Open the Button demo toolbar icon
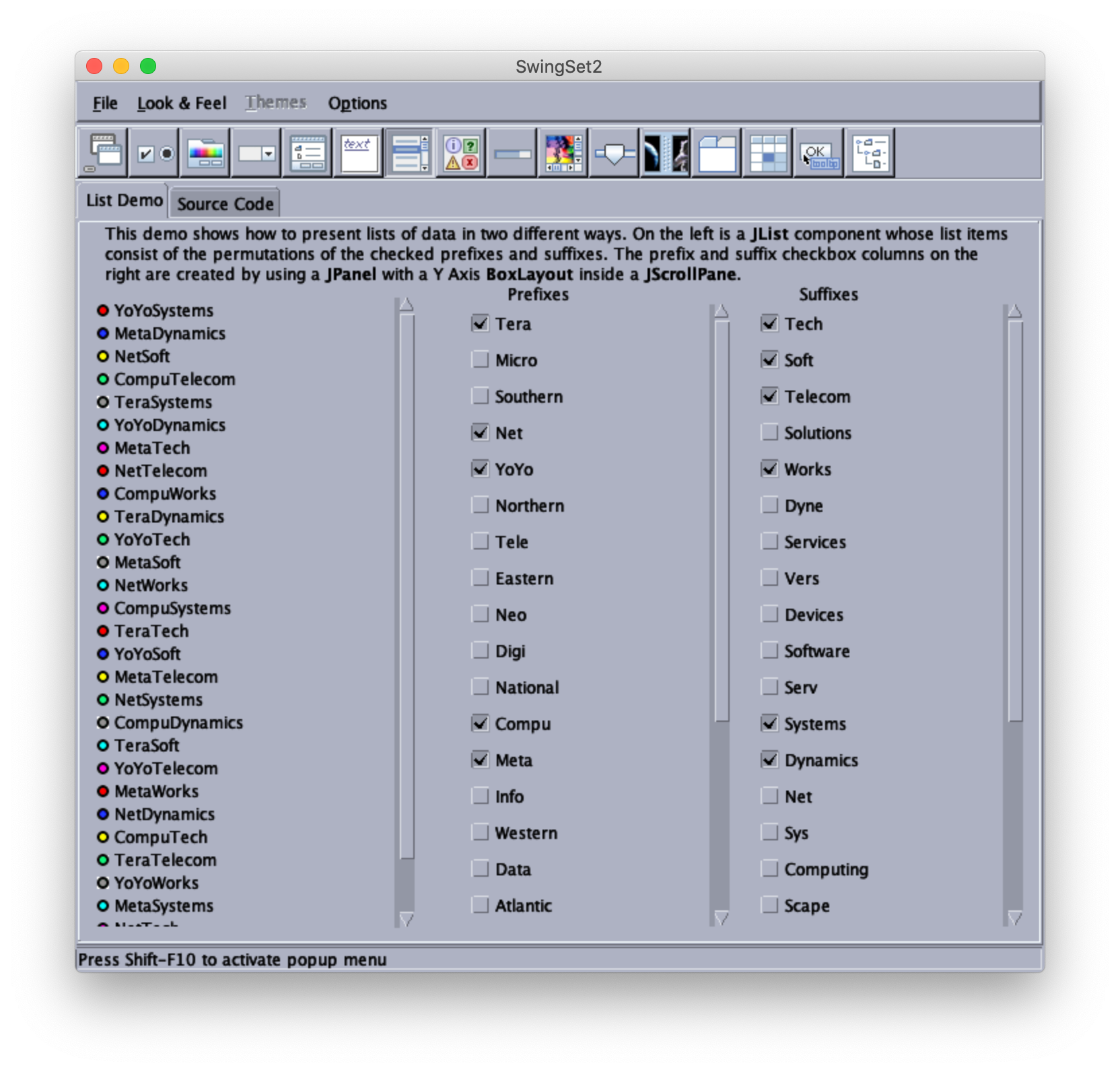Viewport: 1120px width, 1072px height. tap(155, 153)
